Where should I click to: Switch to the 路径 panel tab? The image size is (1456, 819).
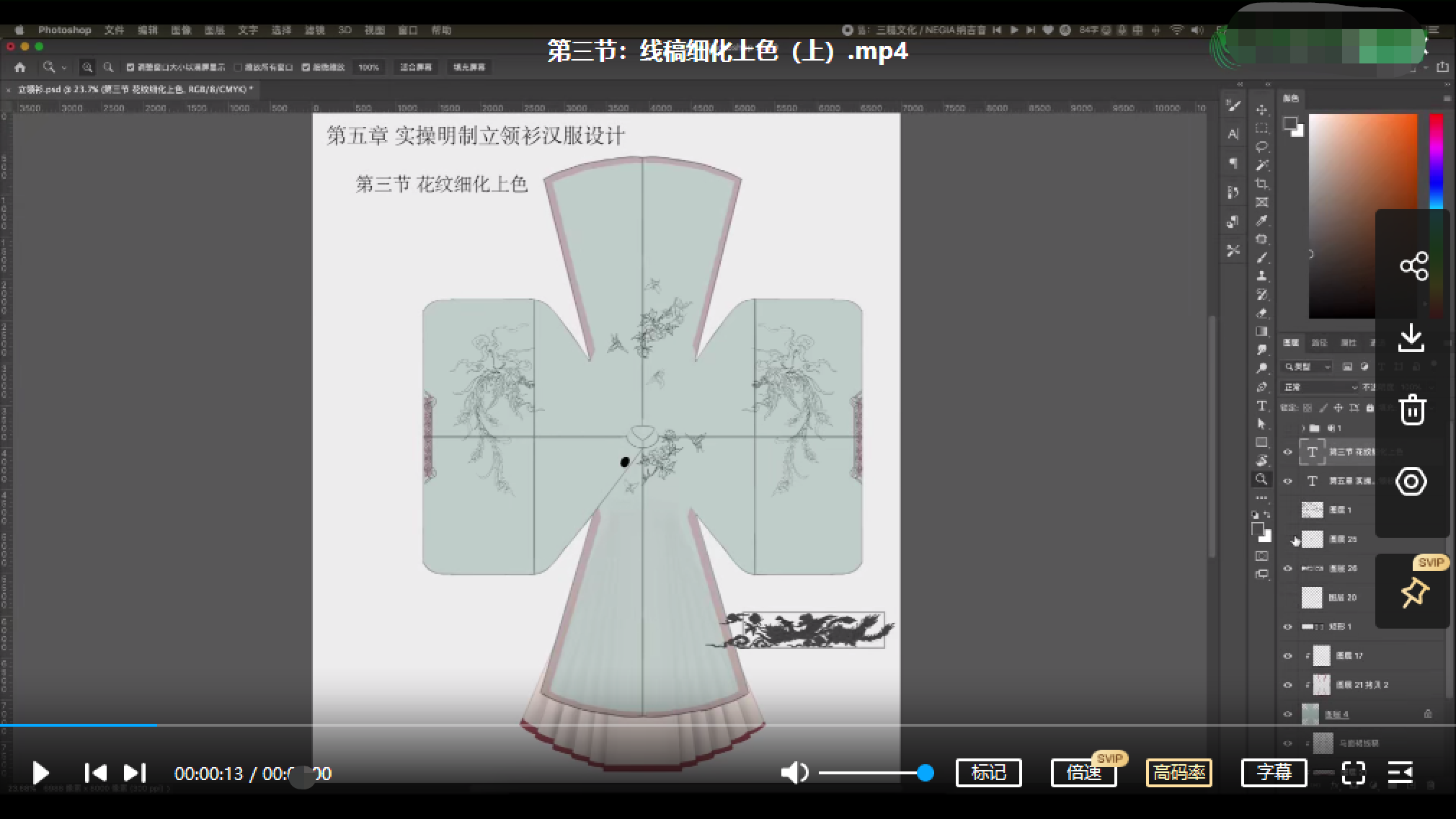click(1319, 342)
